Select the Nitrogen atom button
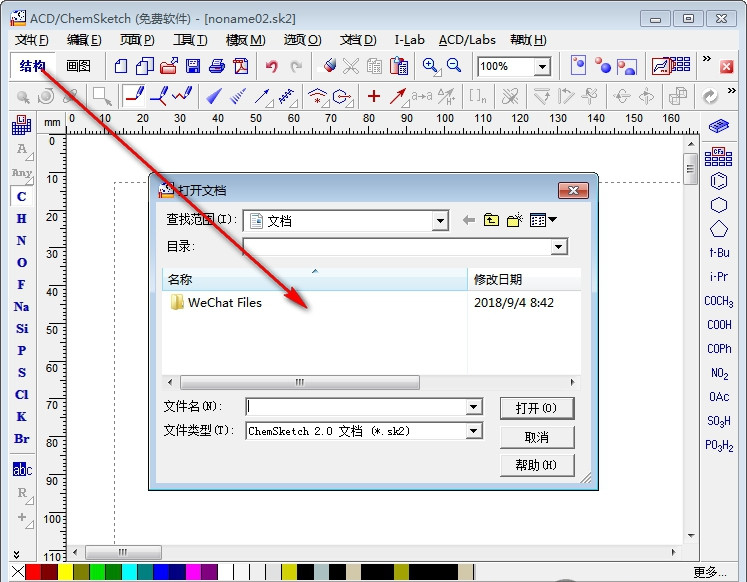 (x=21, y=241)
